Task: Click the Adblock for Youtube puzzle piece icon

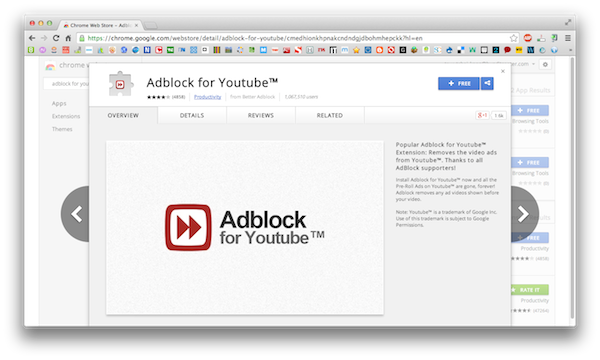Action: pos(121,84)
